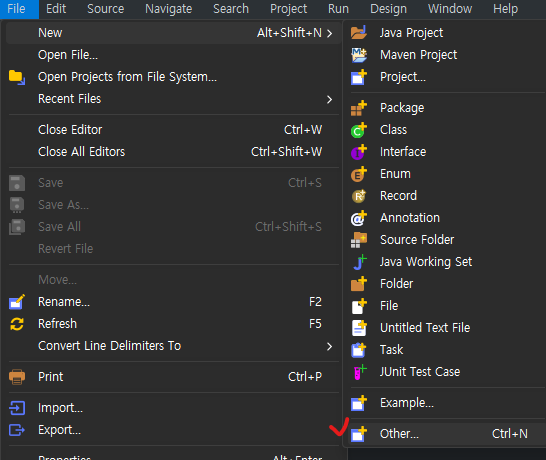The width and height of the screenshot is (546, 460).
Task: Click the Enum icon
Action: 359,174
